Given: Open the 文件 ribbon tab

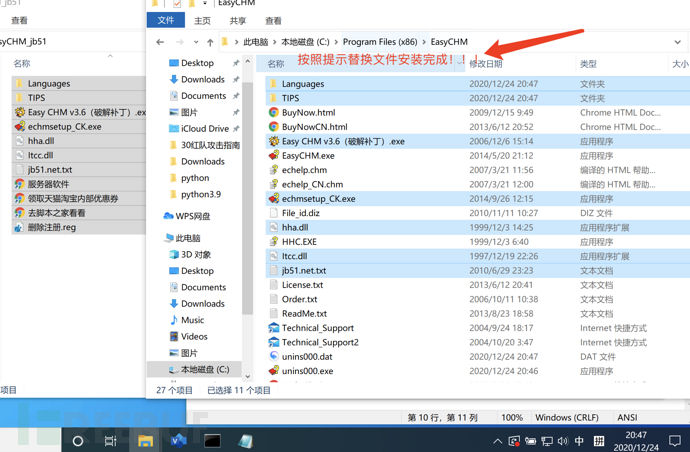Looking at the screenshot, I should (x=165, y=20).
